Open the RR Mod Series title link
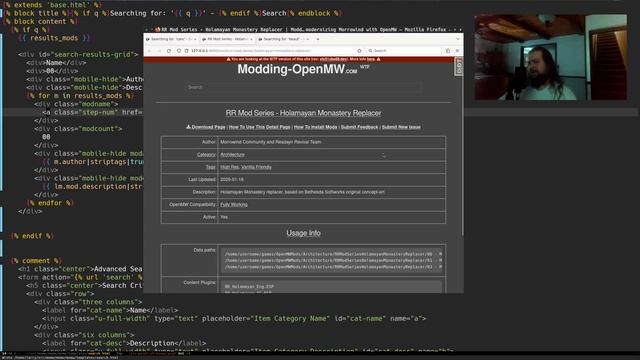Viewport: 640px width, 360px height. click(x=303, y=113)
